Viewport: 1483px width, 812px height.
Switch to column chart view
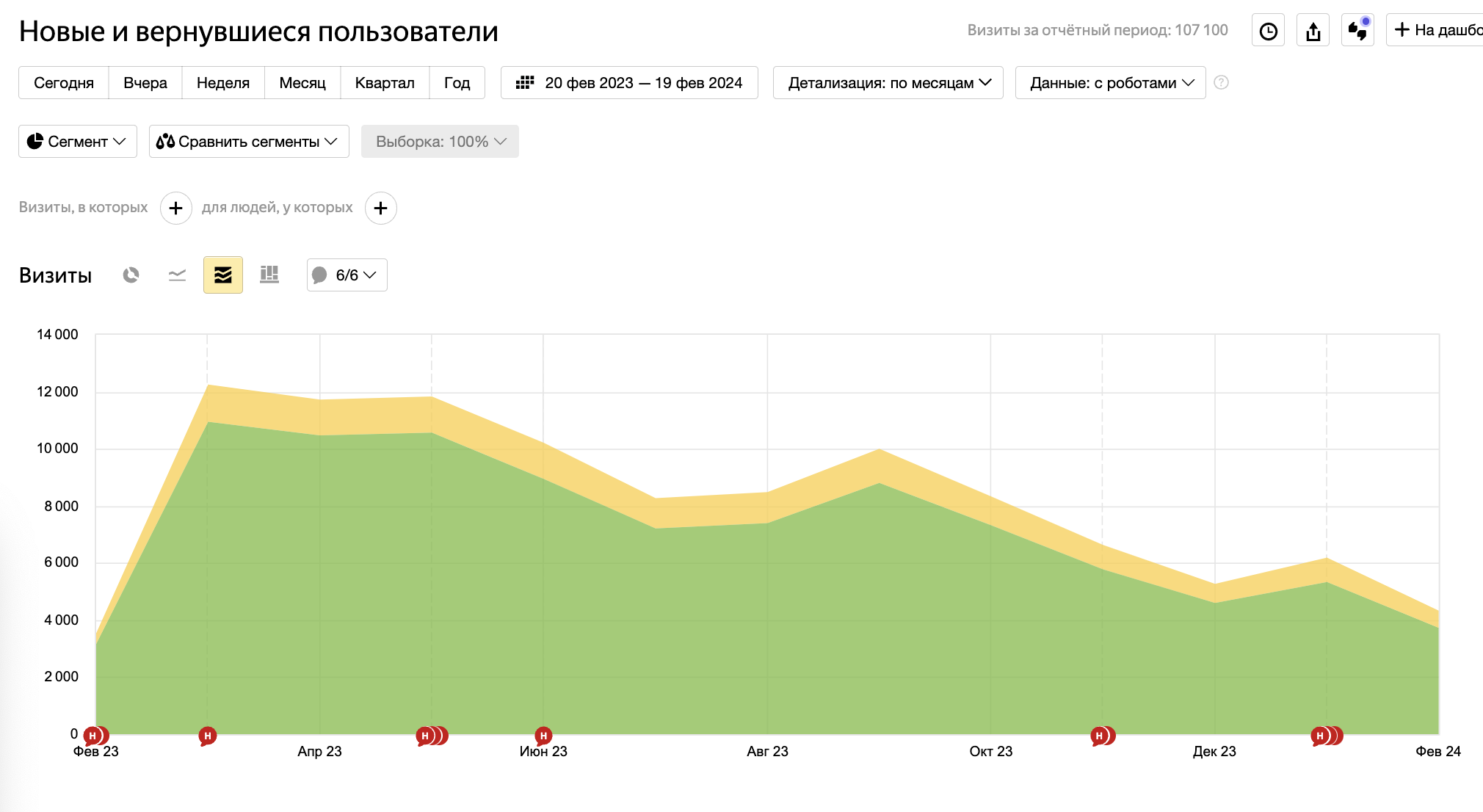pyautogui.click(x=269, y=275)
